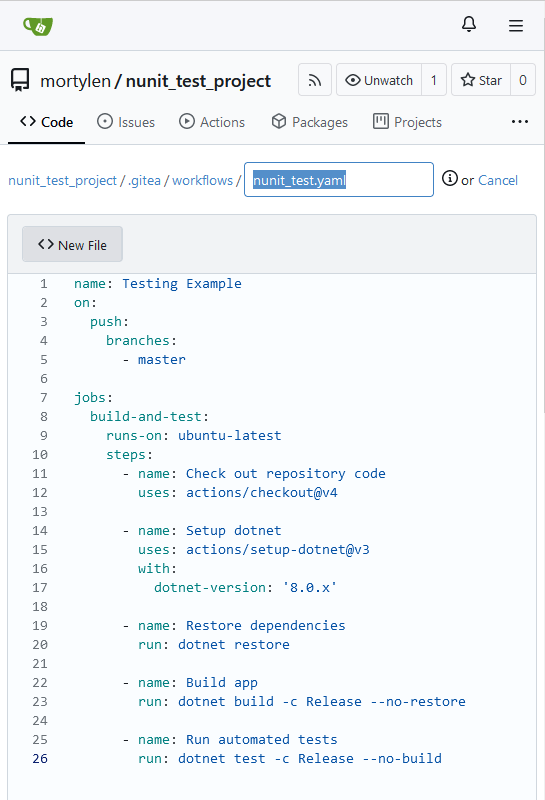Click 'ubuntu-latest' on line 9
The width and height of the screenshot is (545, 800).
230,436
